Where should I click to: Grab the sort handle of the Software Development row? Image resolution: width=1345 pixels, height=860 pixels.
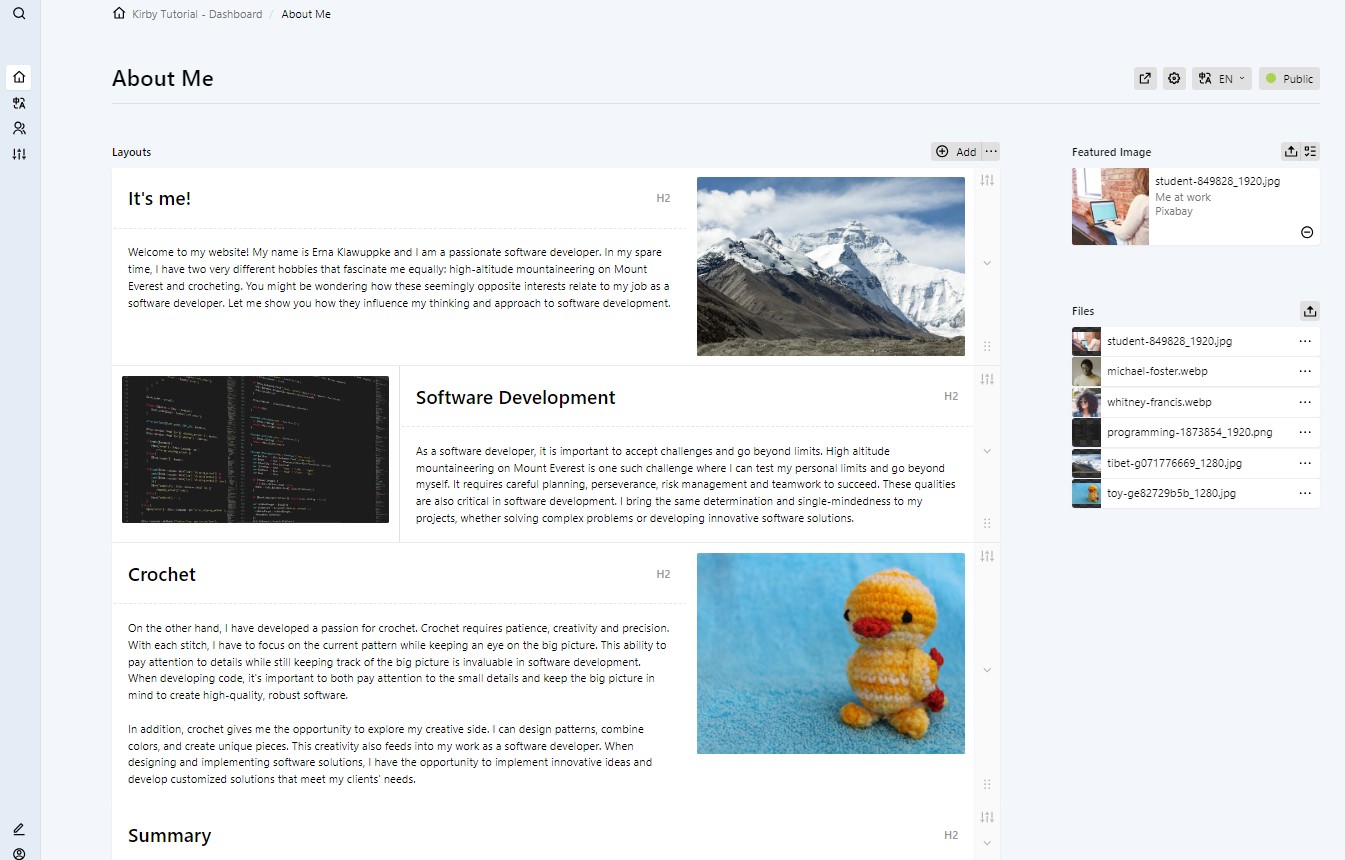pos(987,523)
